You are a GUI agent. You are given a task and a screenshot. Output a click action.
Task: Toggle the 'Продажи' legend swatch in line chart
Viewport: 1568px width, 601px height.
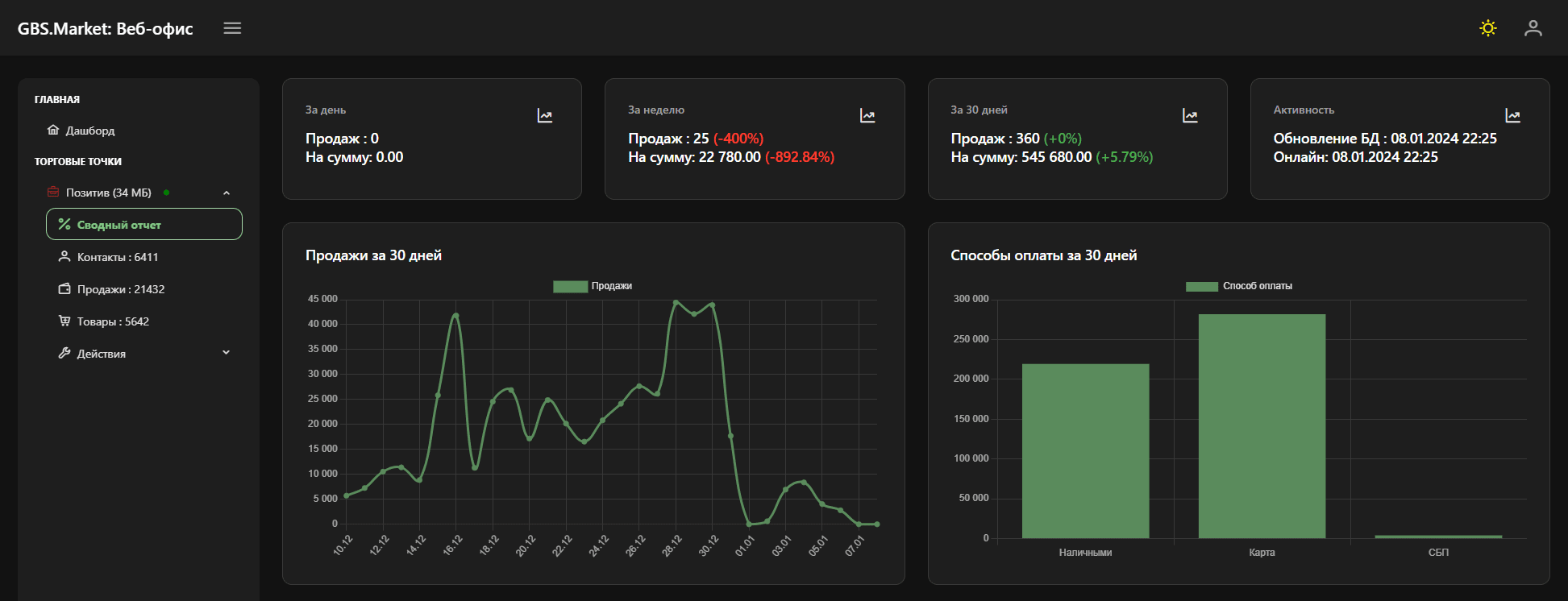[570, 286]
